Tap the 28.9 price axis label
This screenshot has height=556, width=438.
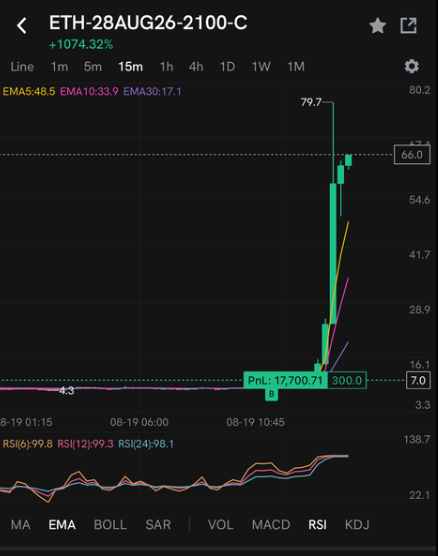[x=420, y=310]
